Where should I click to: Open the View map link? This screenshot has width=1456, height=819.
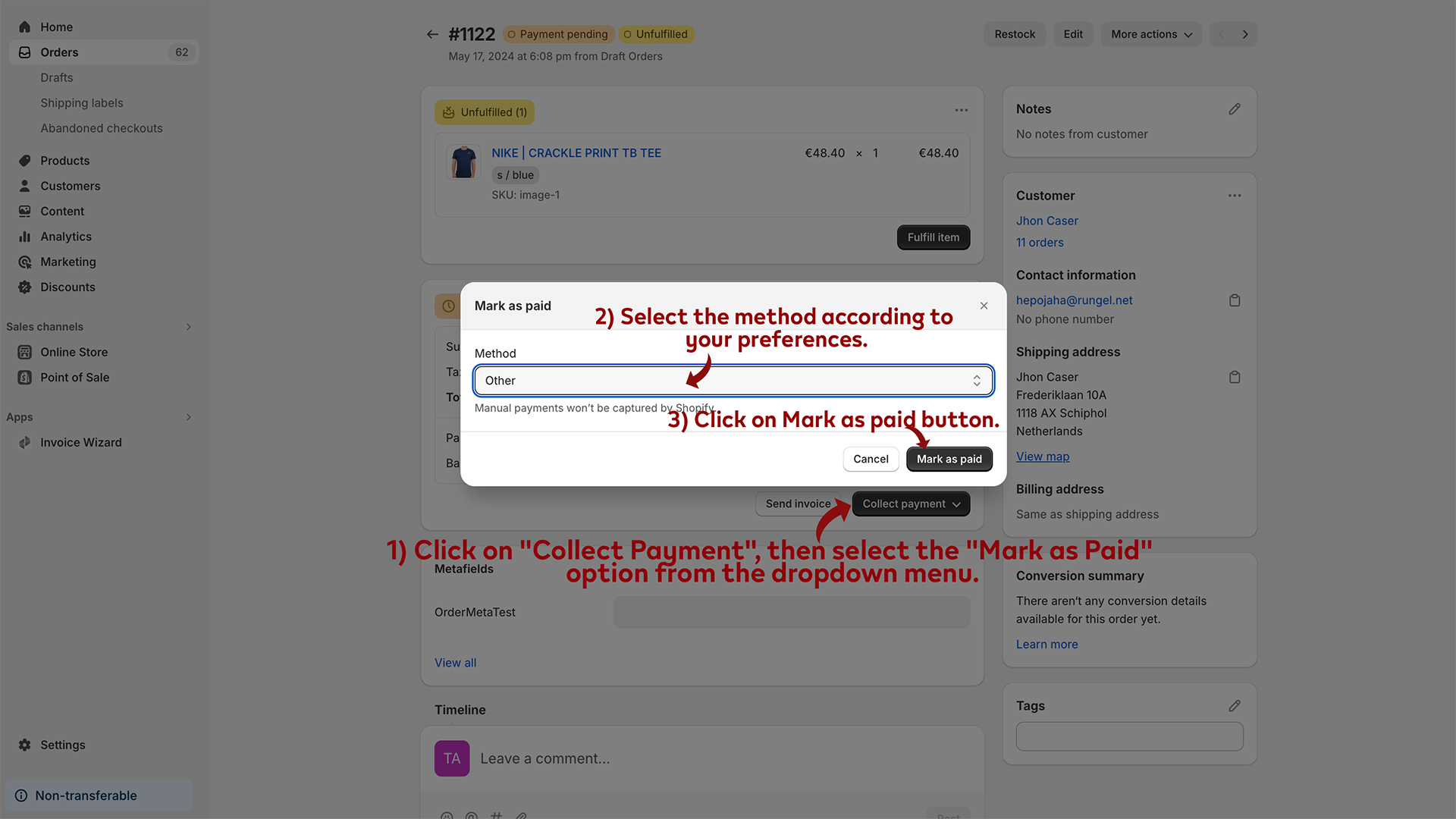[x=1043, y=457]
